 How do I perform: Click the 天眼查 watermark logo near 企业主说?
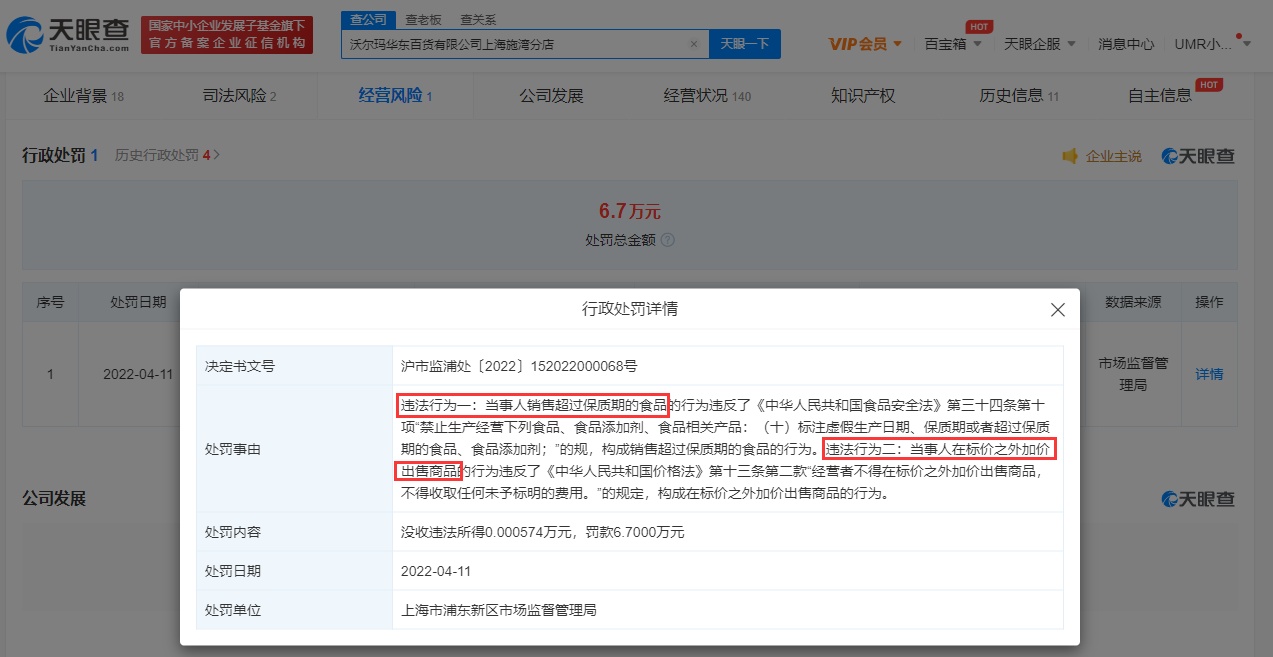coord(1197,156)
